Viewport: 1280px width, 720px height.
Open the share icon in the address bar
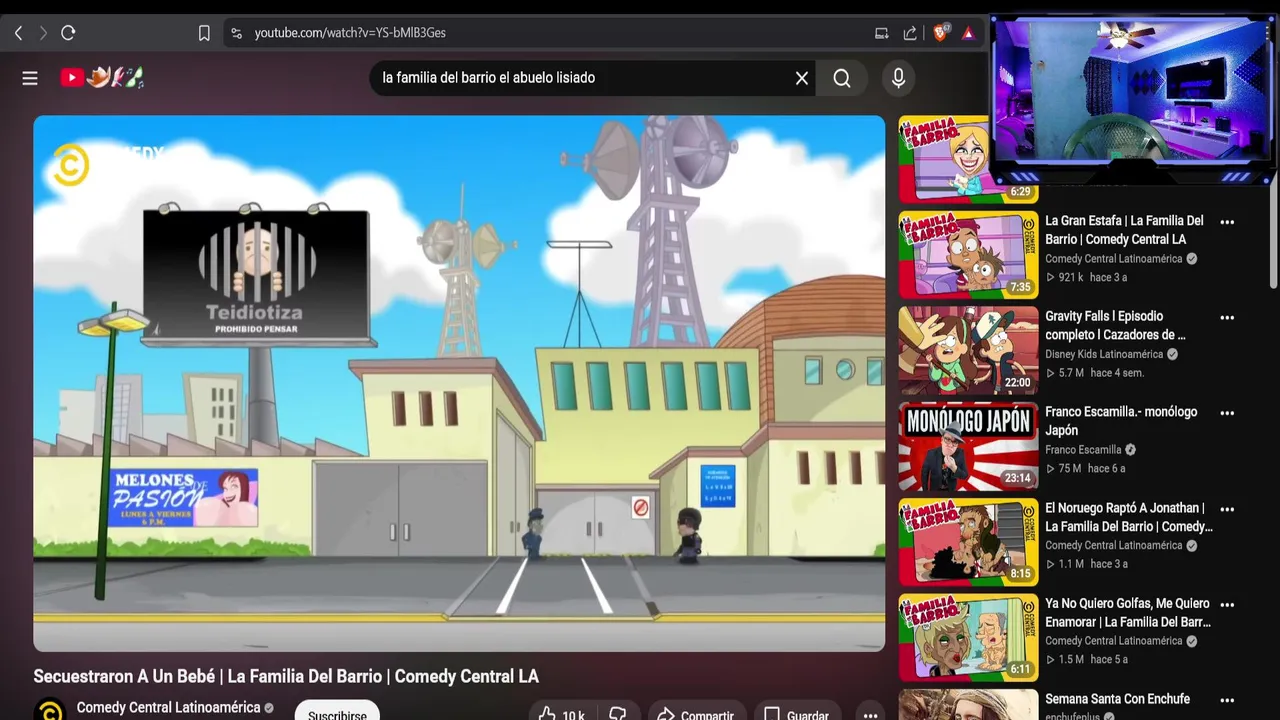(910, 33)
